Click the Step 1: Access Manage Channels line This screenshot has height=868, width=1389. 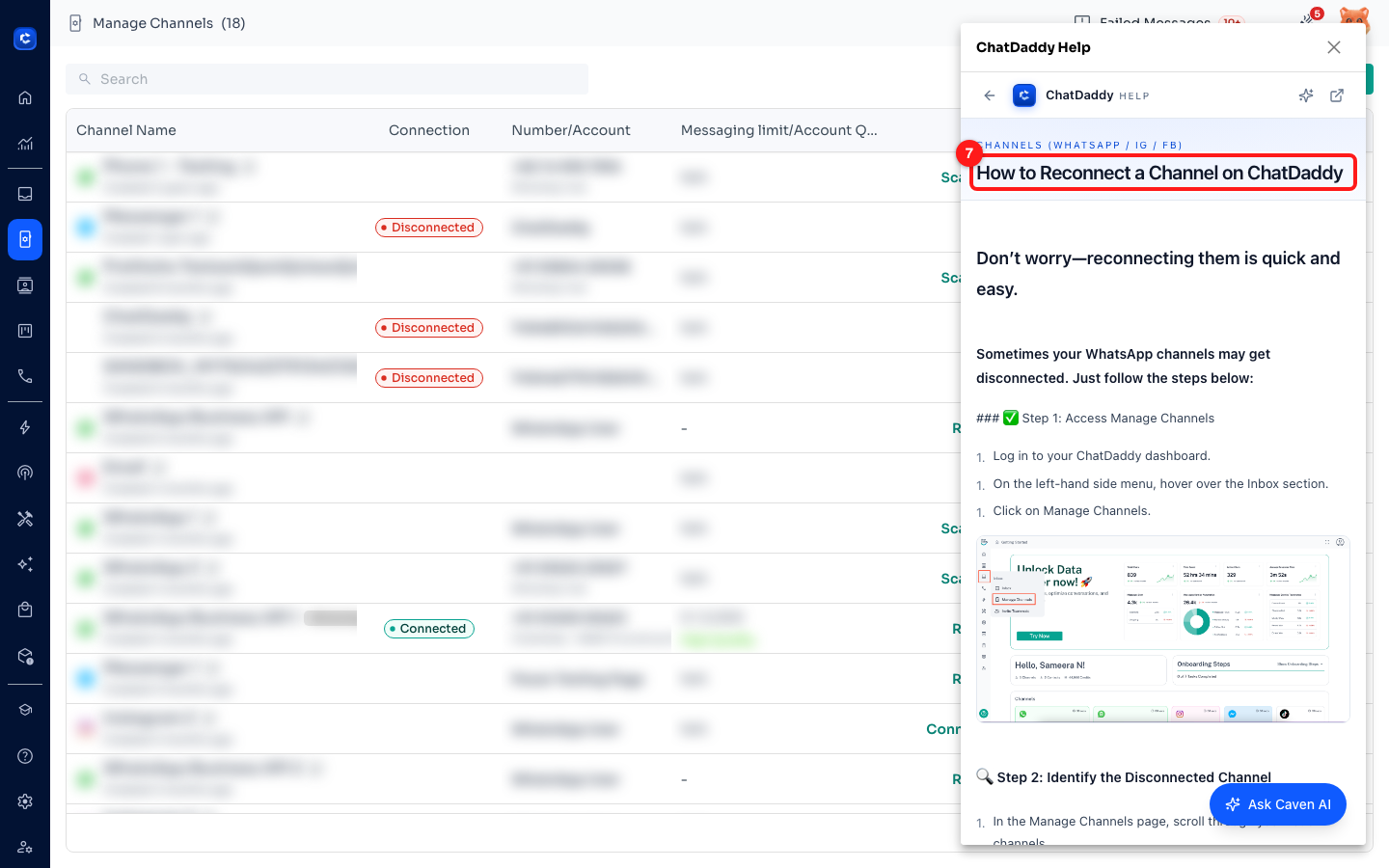pyautogui.click(x=1096, y=419)
